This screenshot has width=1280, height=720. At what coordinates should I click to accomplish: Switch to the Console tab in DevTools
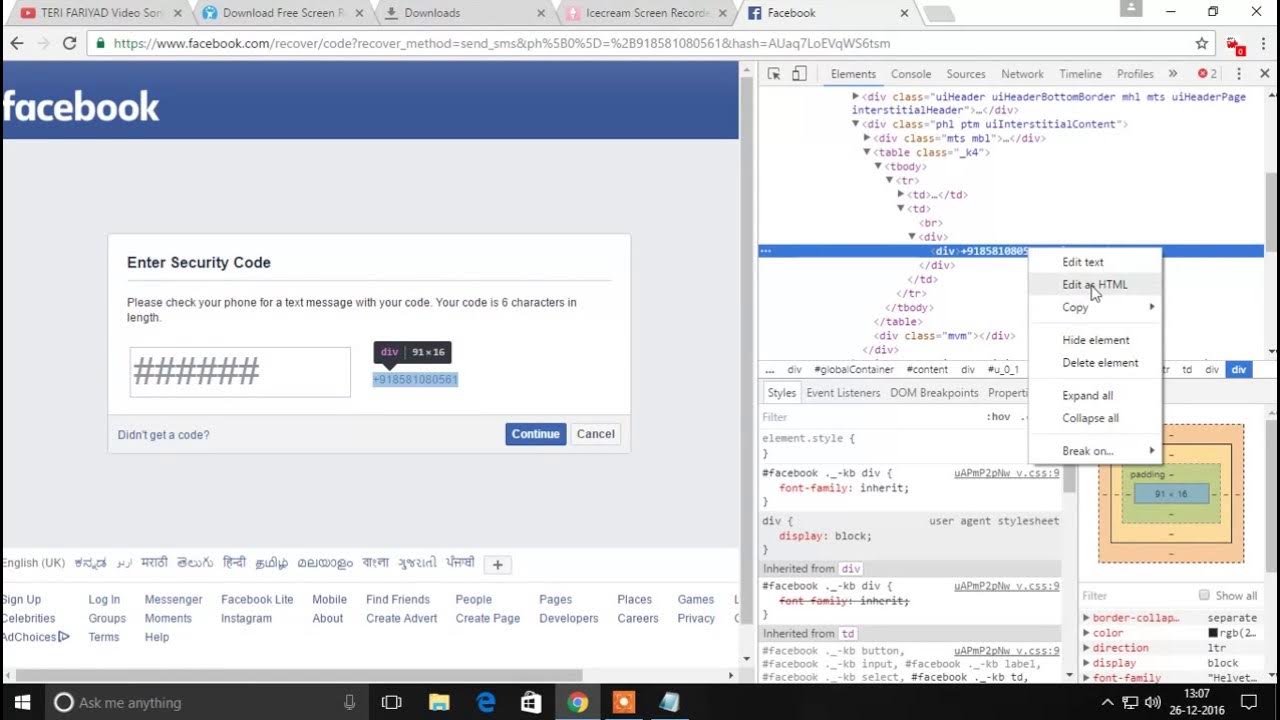pyautogui.click(x=911, y=74)
